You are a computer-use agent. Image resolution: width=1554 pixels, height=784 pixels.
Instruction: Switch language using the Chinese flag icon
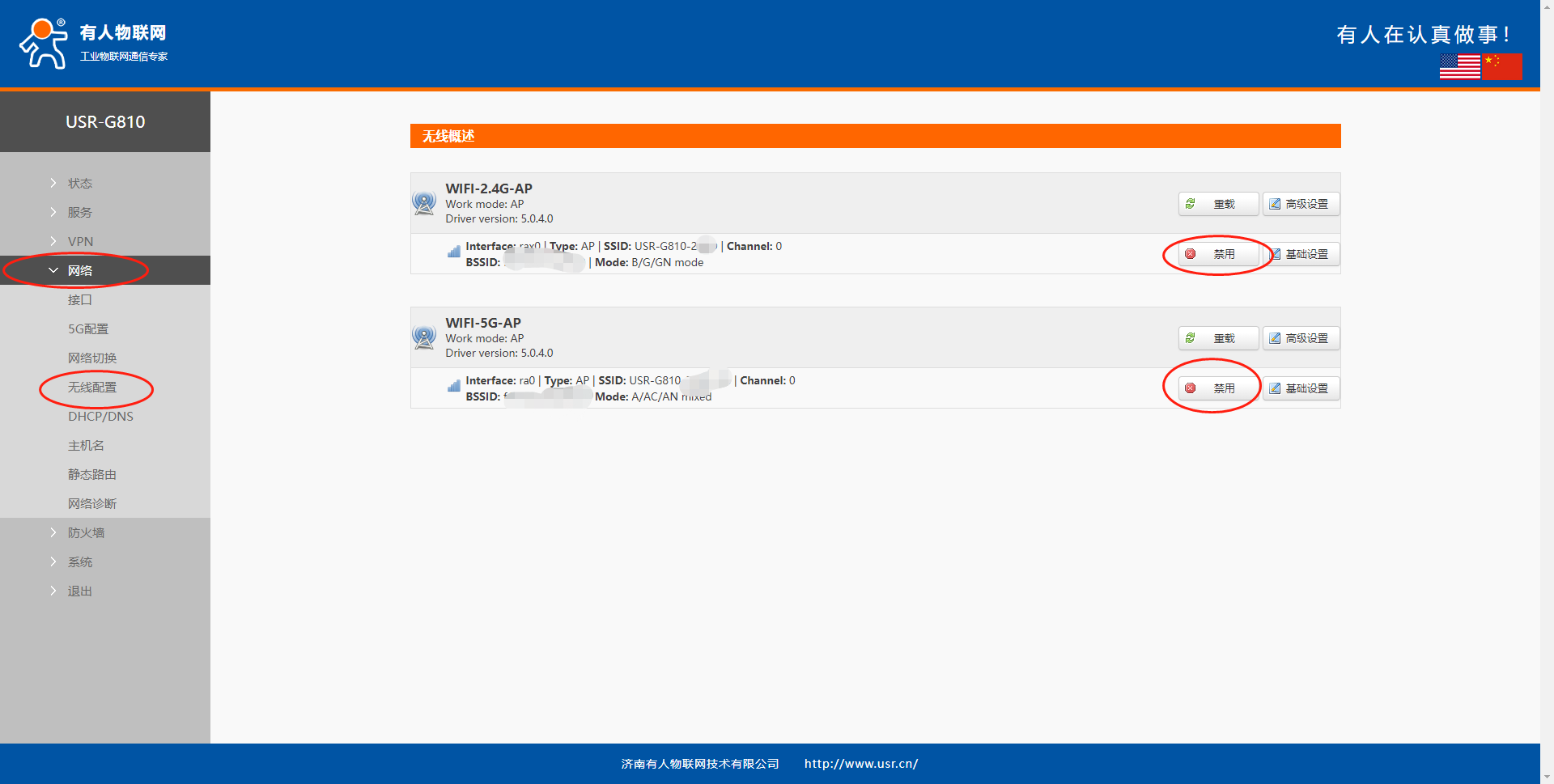(x=1502, y=66)
